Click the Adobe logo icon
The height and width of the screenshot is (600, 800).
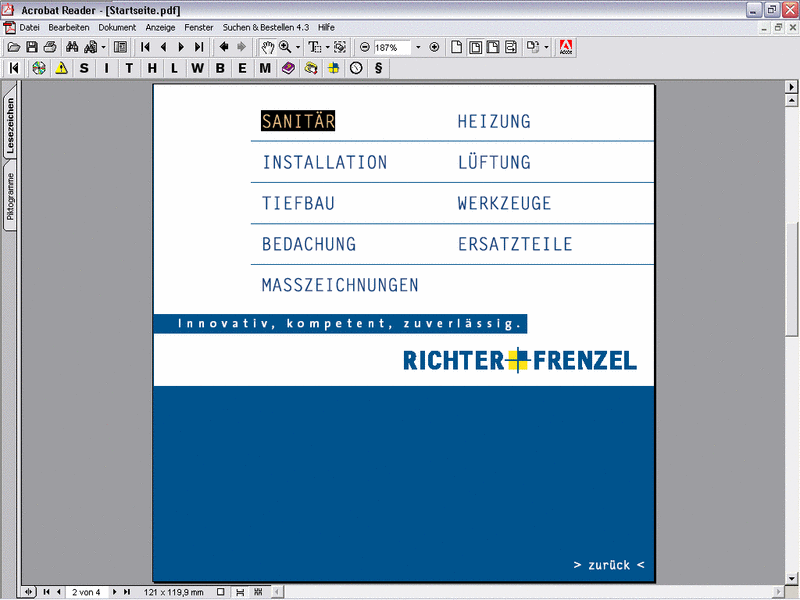coord(566,47)
